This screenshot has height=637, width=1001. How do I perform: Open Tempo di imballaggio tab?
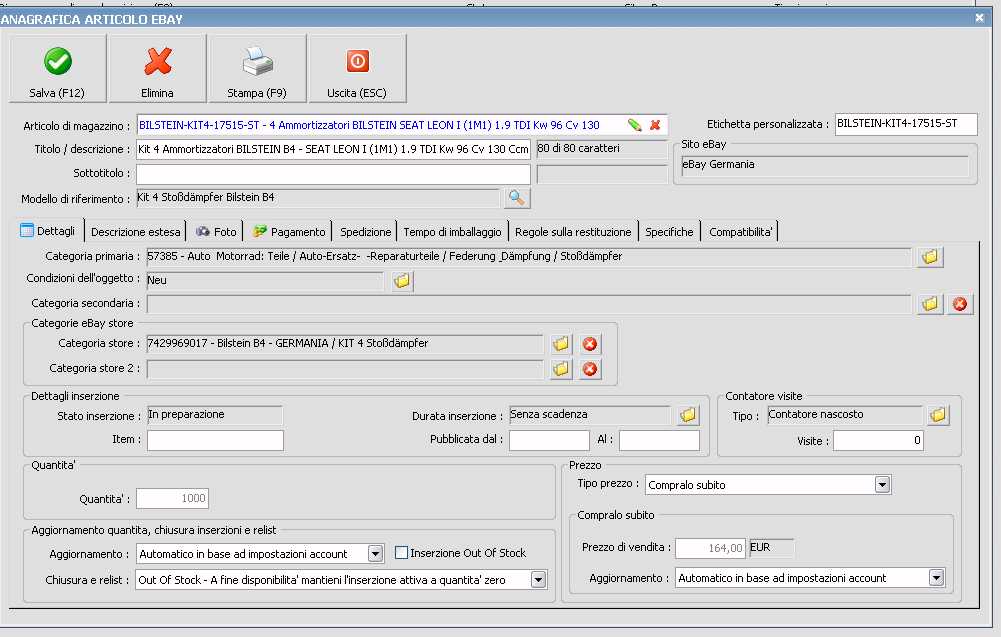tap(452, 232)
